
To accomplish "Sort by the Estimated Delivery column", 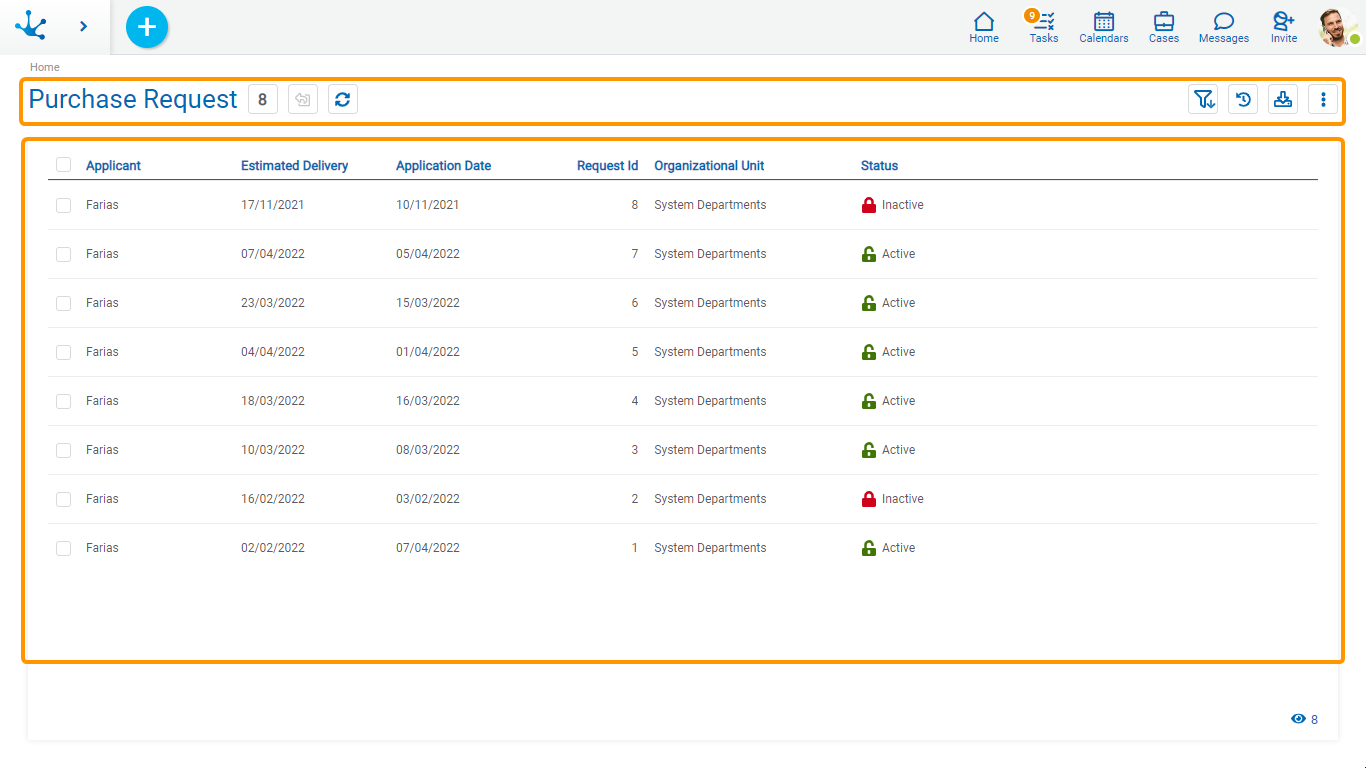I will [294, 166].
